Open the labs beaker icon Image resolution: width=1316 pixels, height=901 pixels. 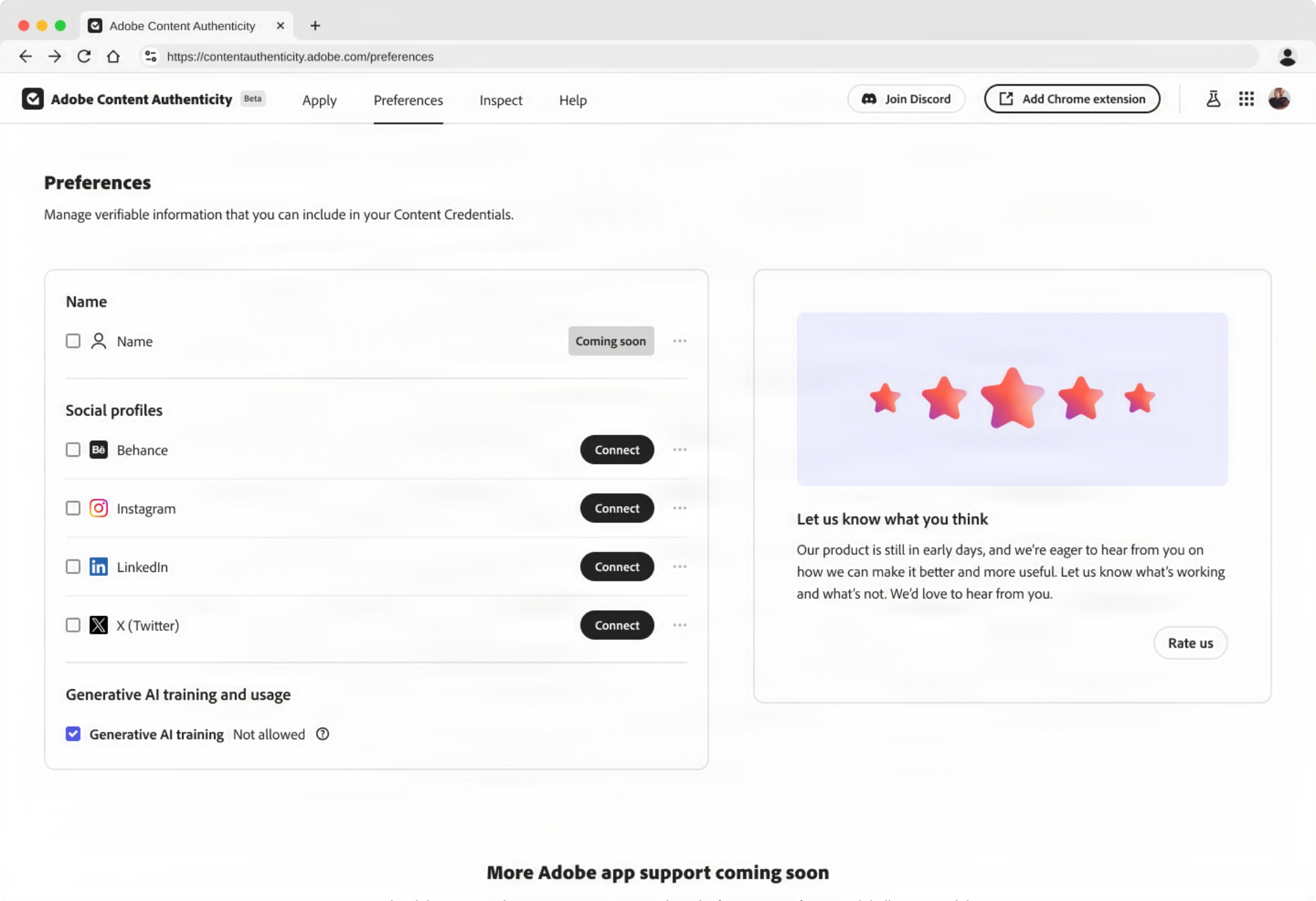click(x=1213, y=99)
